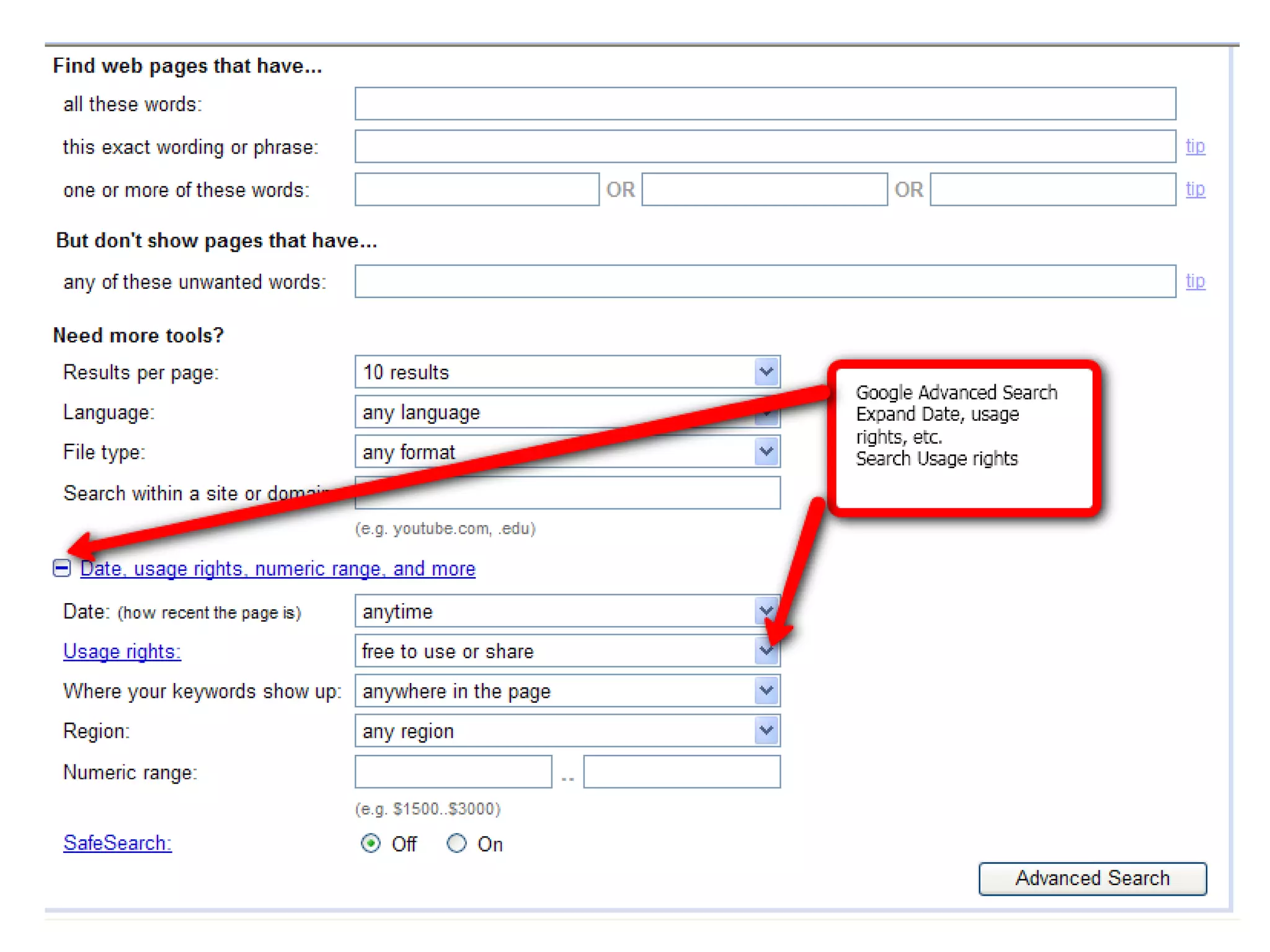Open the File type dropdown
The image size is (1270, 952).
pos(766,452)
